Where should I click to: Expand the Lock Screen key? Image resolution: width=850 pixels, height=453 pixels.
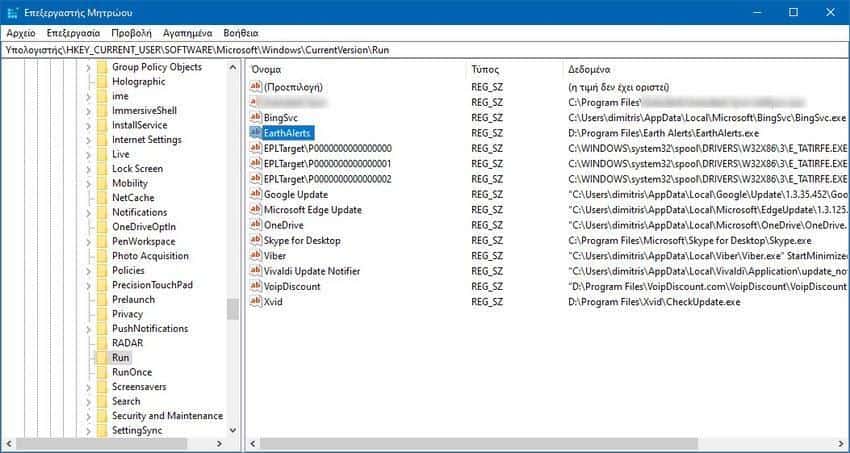tap(88, 169)
